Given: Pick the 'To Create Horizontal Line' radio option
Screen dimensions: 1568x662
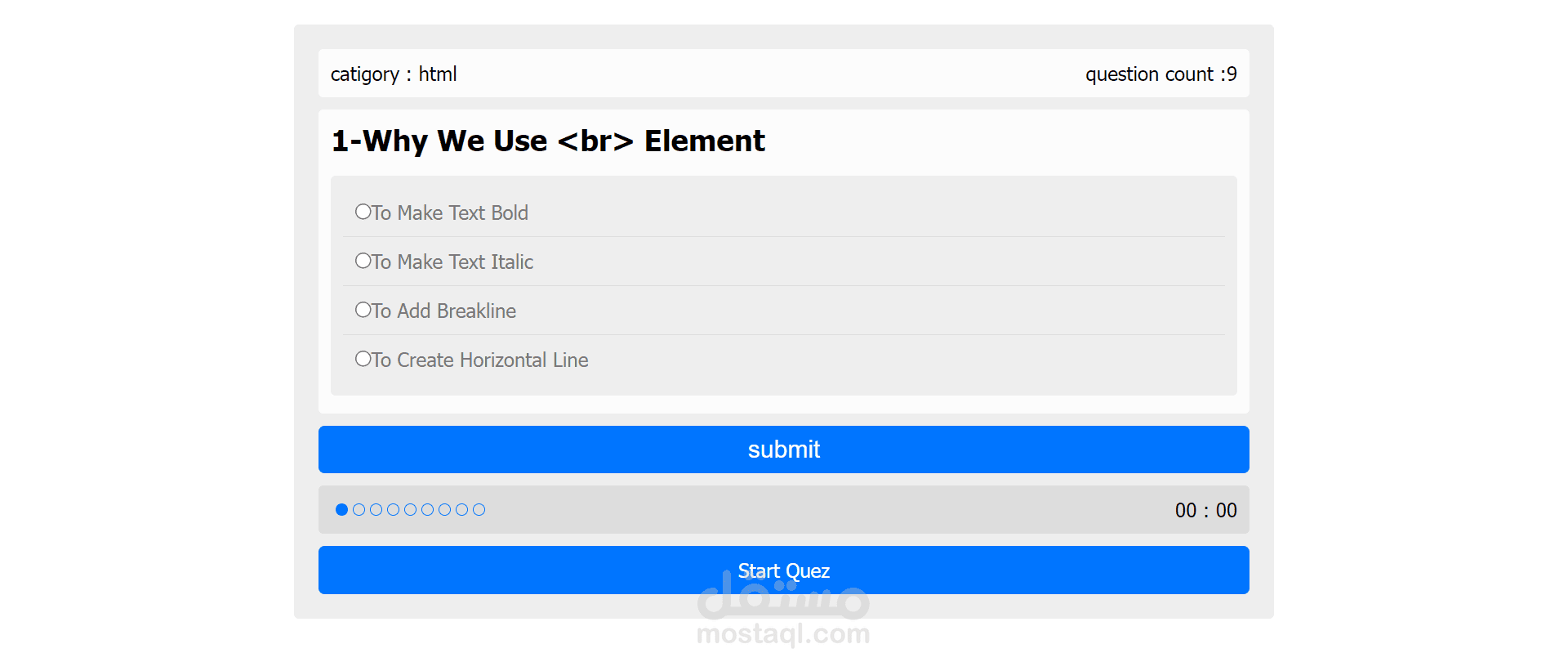Looking at the screenshot, I should [x=363, y=359].
